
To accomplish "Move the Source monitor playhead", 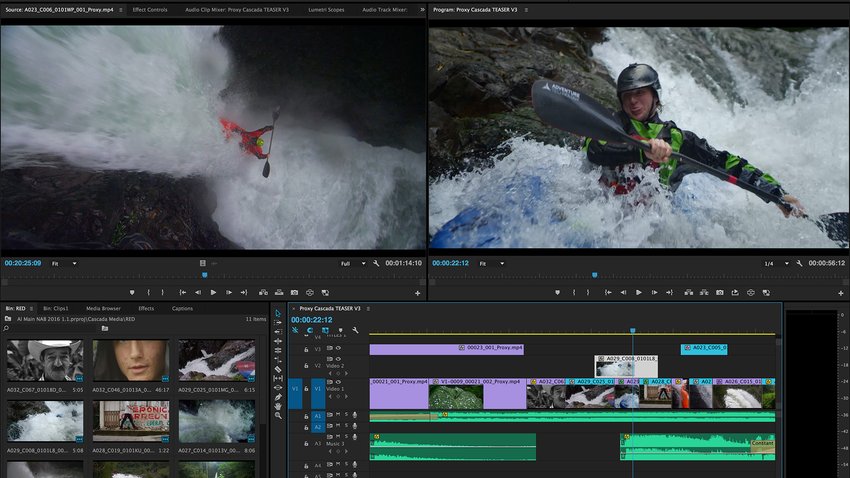I will pos(204,275).
